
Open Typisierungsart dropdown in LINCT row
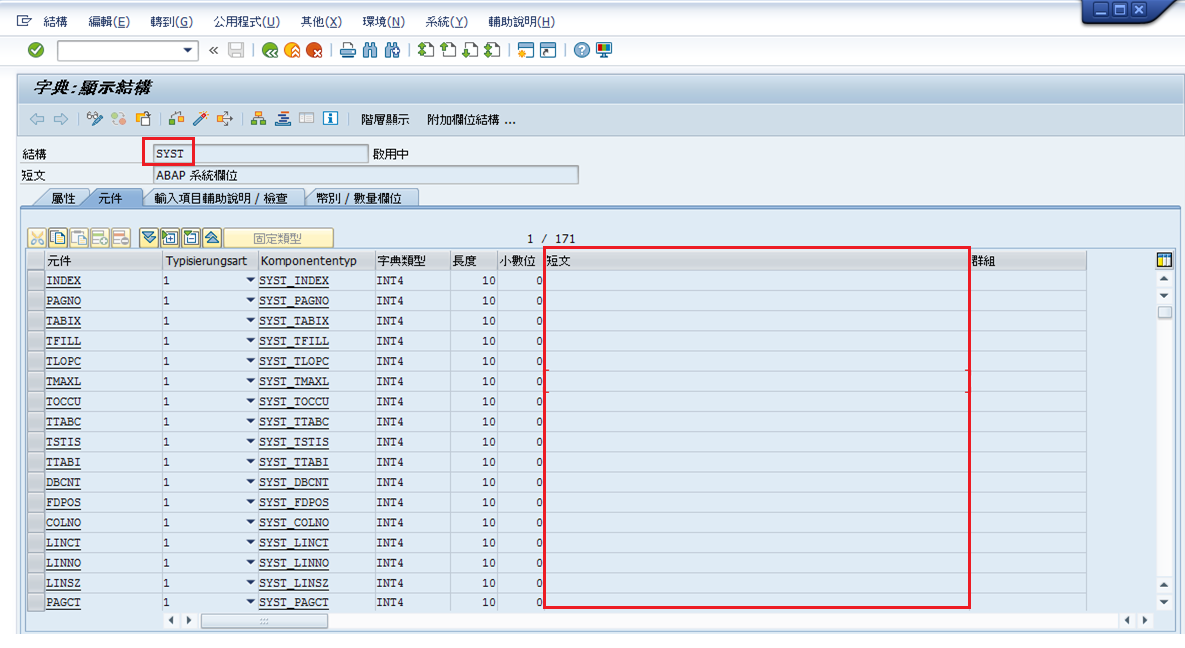[250, 542]
